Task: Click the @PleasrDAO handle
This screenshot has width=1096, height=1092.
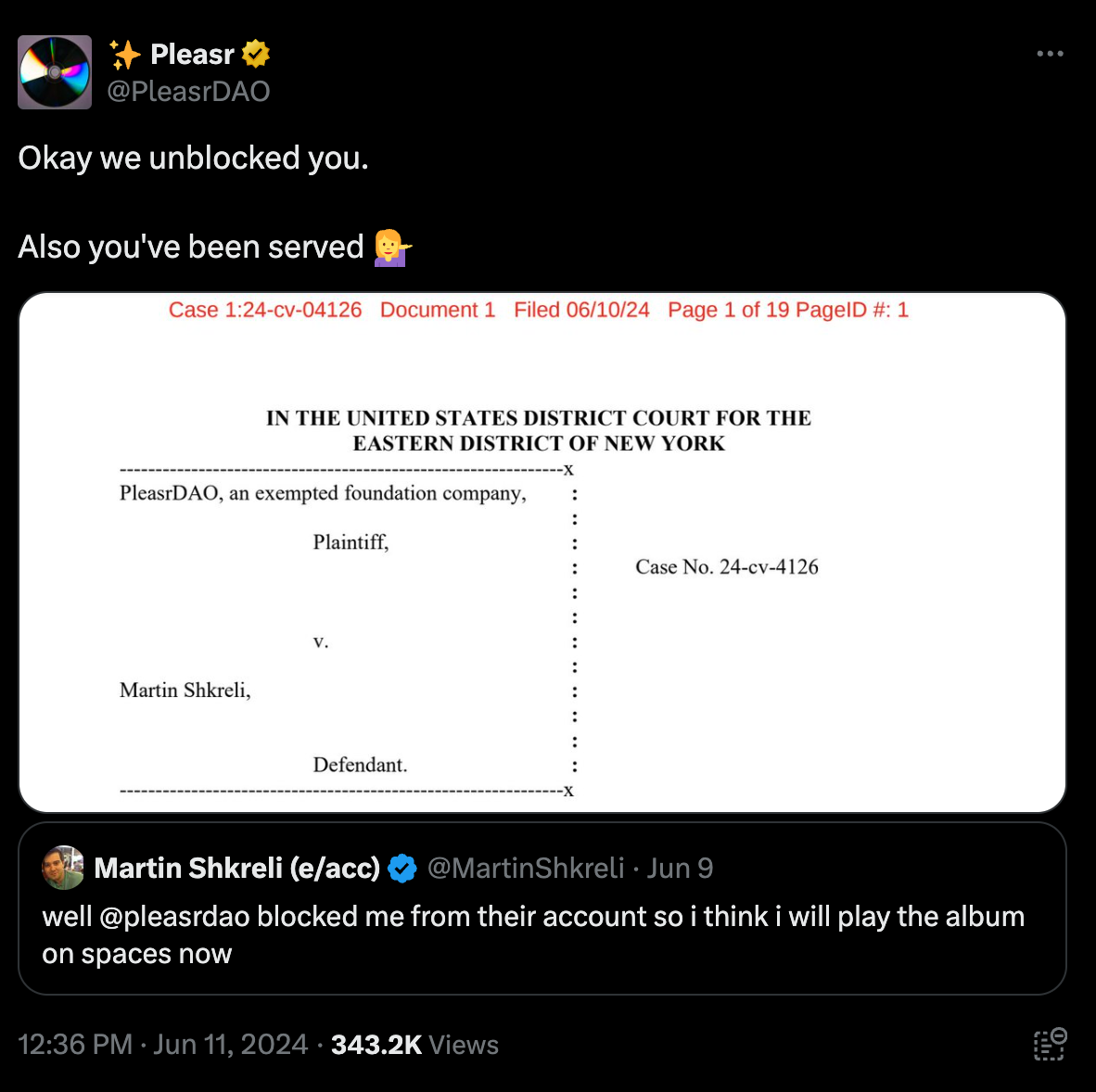Action: point(188,91)
